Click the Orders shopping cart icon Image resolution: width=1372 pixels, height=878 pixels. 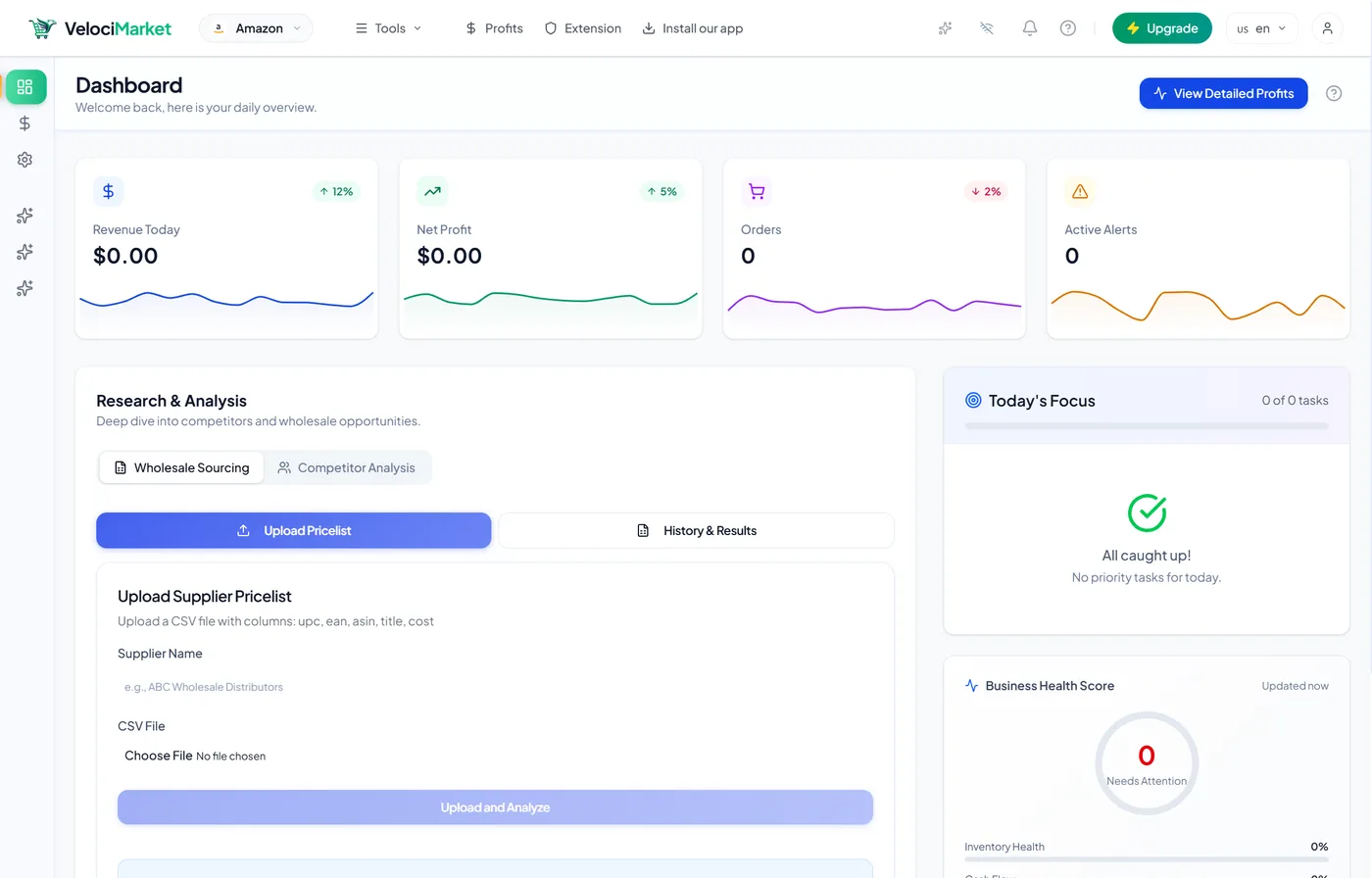(757, 191)
